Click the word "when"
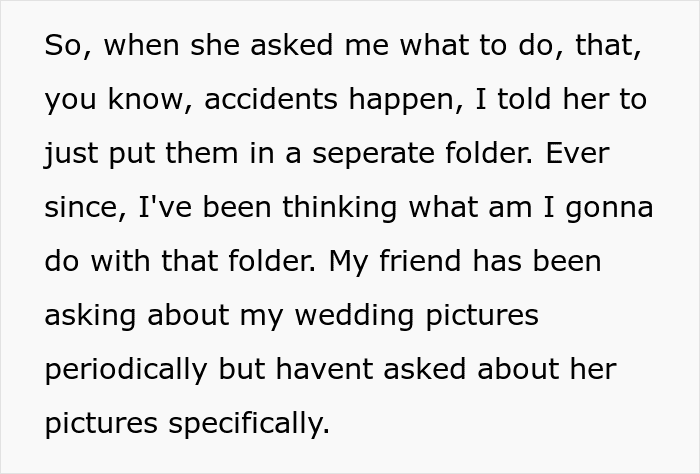Image resolution: width=700 pixels, height=474 pixels. pos(130,47)
